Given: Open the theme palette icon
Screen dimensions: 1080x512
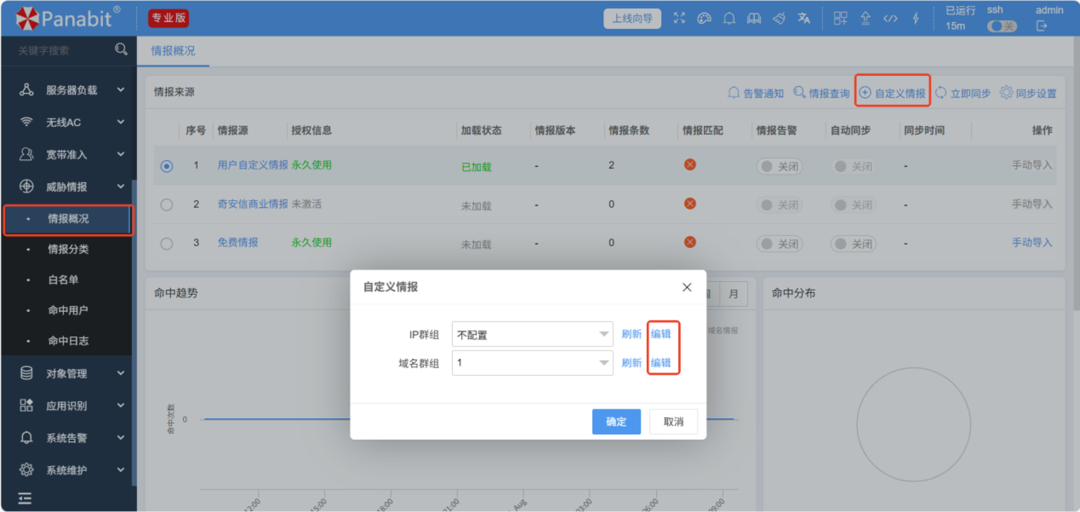Looking at the screenshot, I should [704, 18].
